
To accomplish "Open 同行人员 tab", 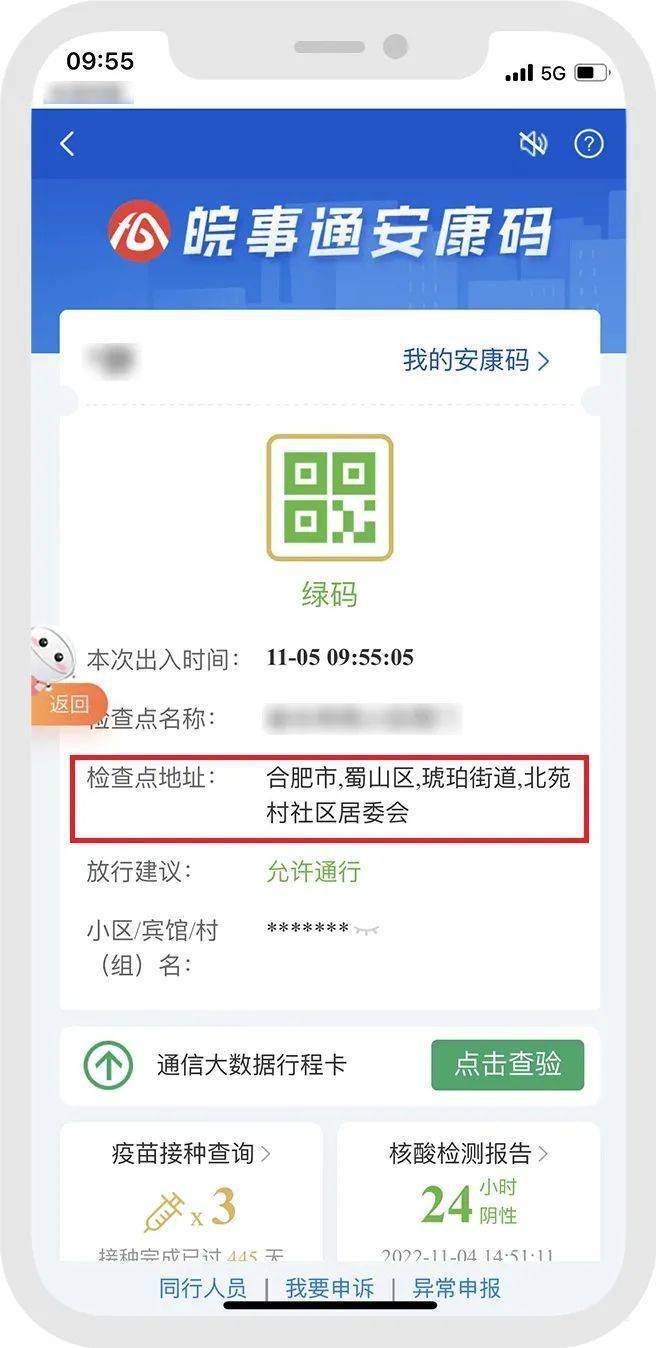I will click(202, 1288).
